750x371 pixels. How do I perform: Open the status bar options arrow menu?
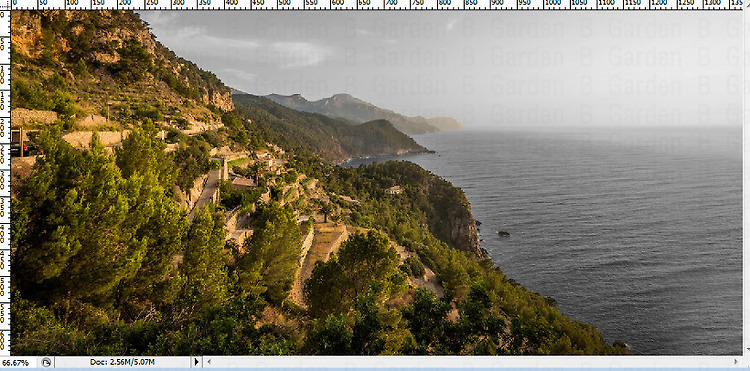[196, 362]
